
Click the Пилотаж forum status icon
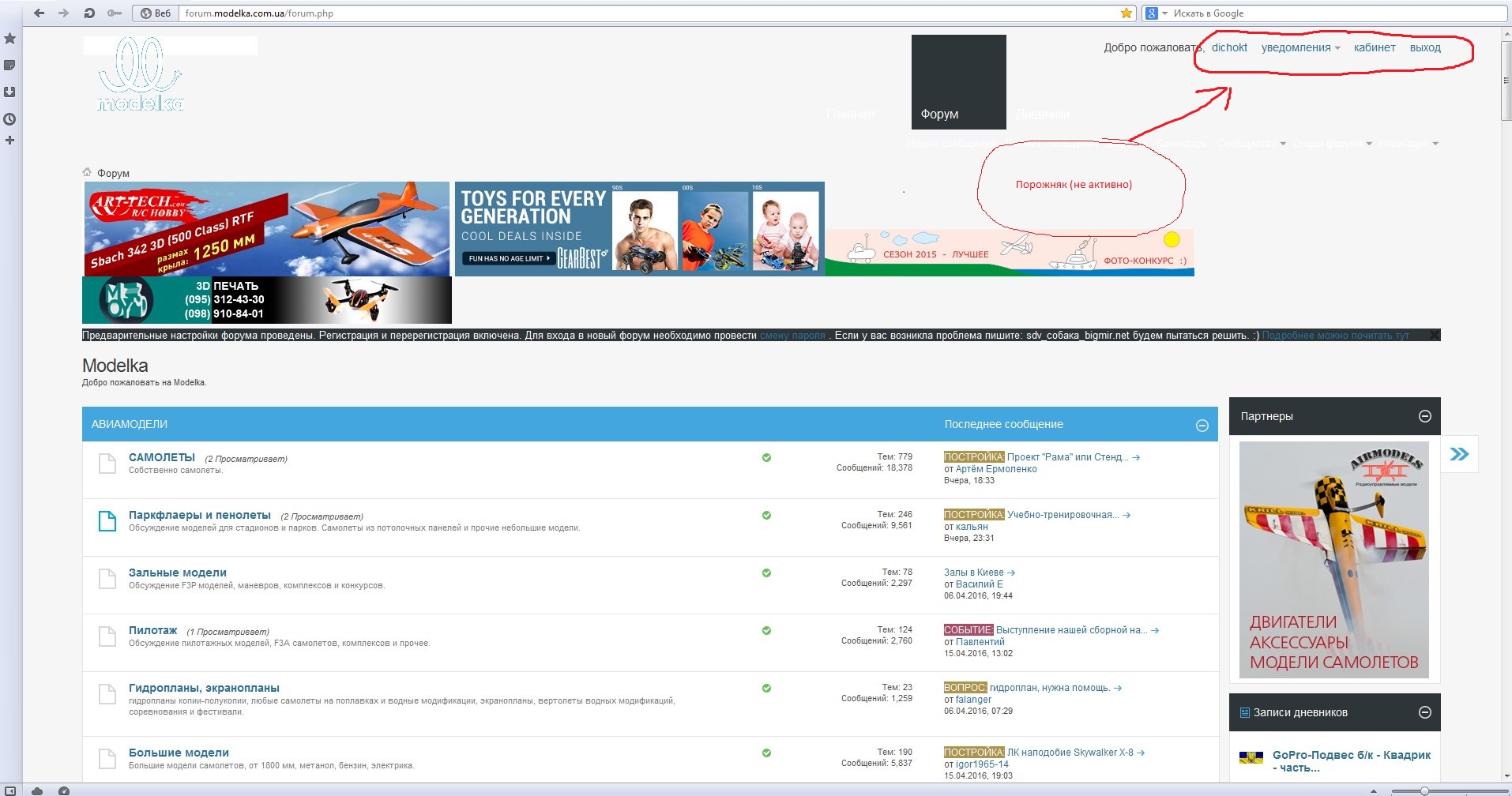[107, 636]
